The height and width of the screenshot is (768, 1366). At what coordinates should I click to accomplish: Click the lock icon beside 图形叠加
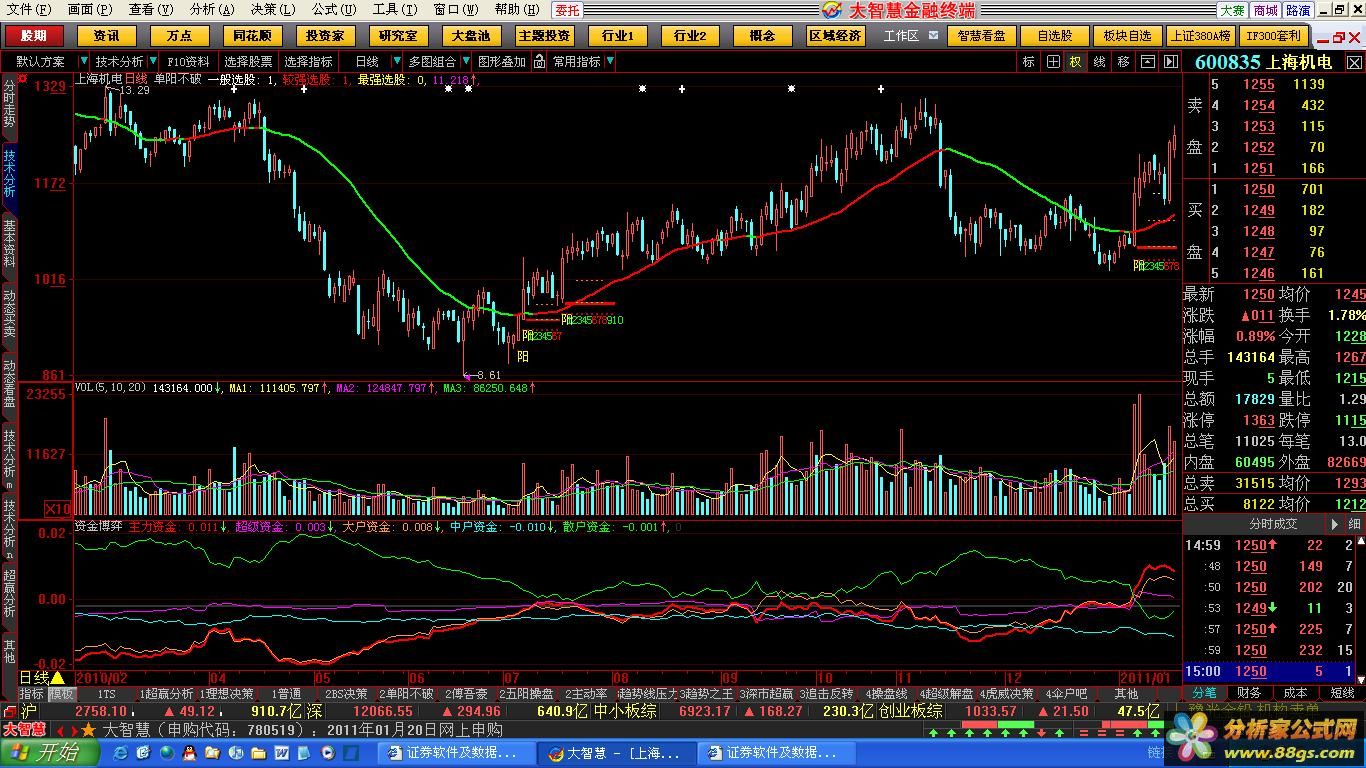point(539,61)
